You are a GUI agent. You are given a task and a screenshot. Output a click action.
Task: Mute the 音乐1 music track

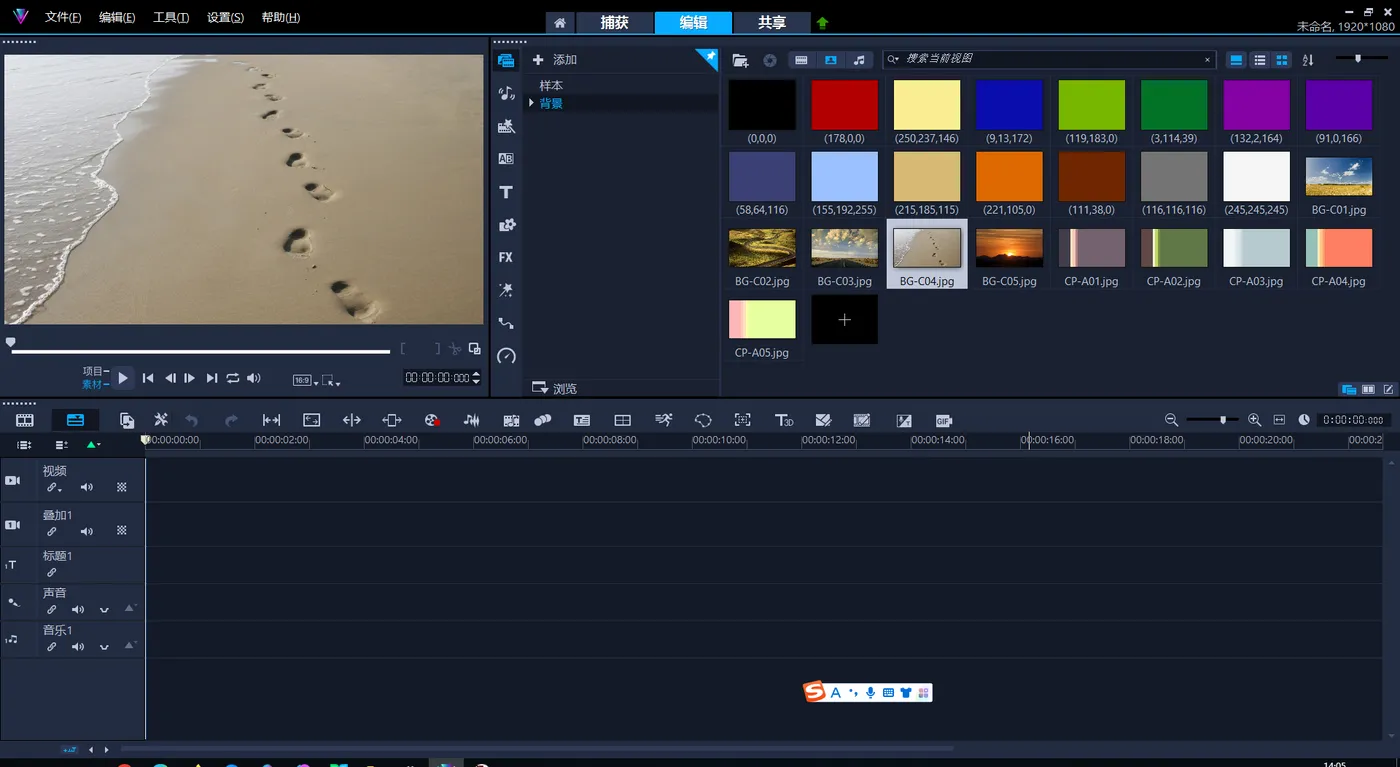click(78, 647)
